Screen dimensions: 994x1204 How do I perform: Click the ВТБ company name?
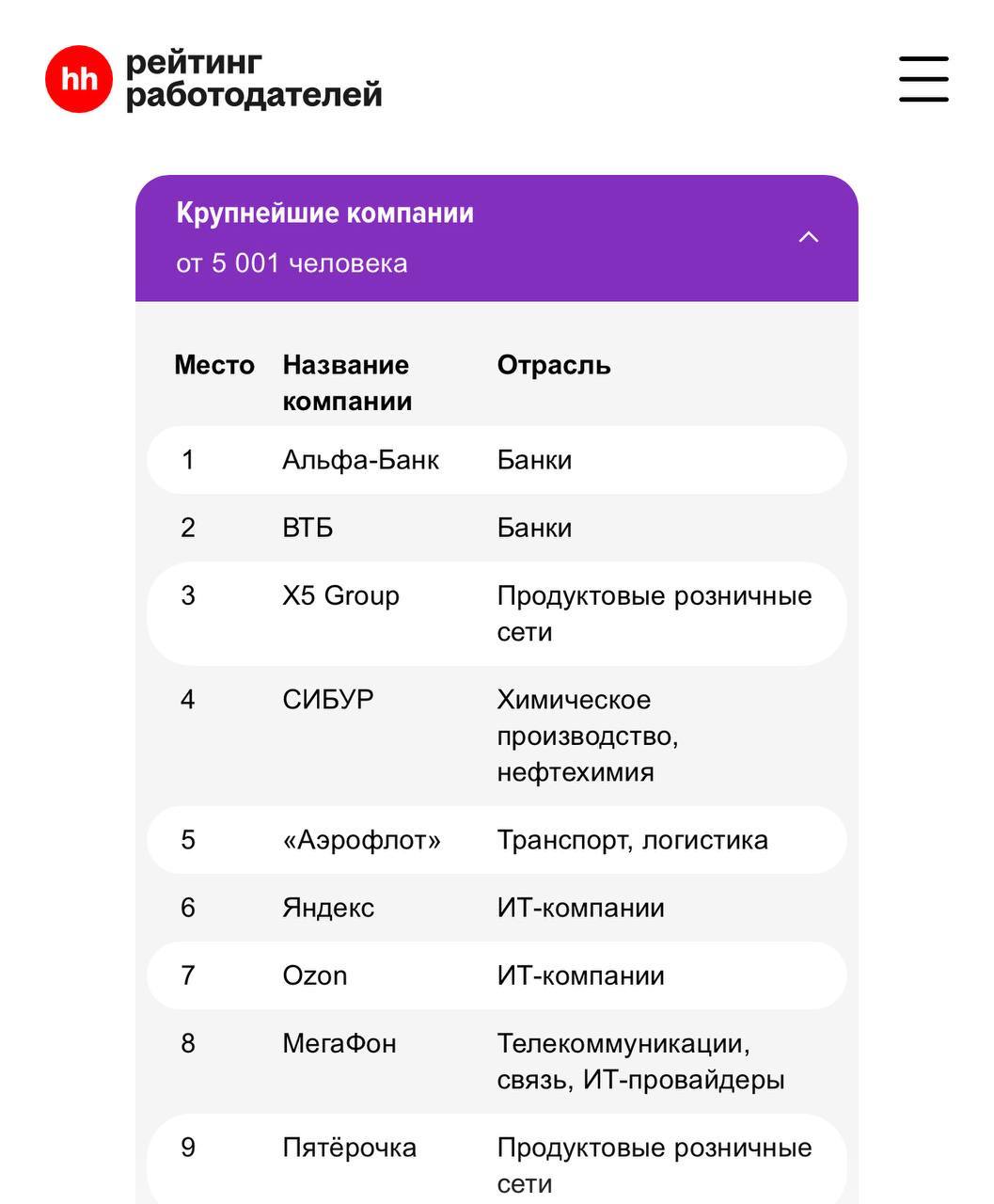pos(308,528)
